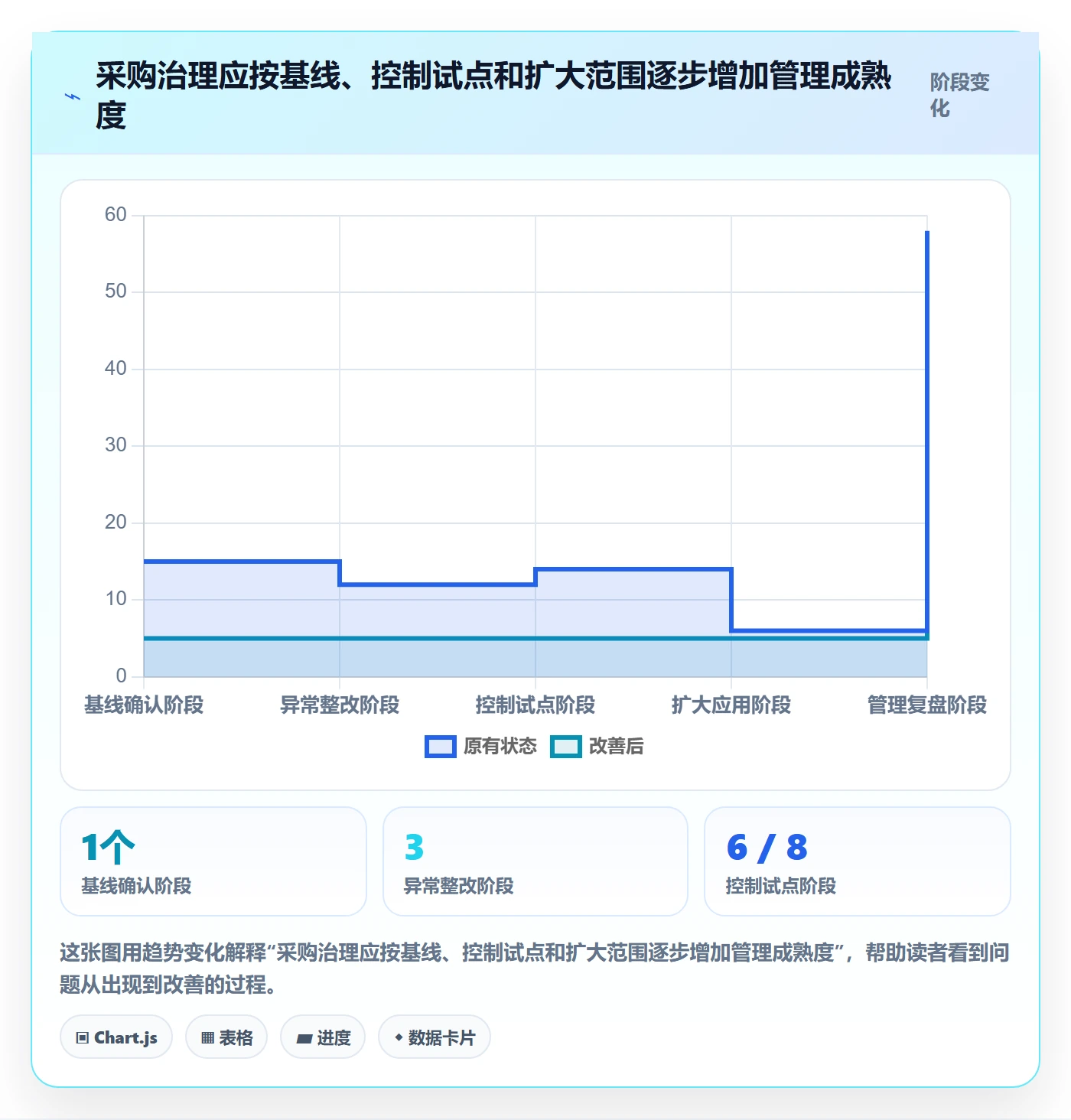Viewport: 1071px width, 1120px height.
Task: Click the description paragraph starting 这张图用趋势变化
Action: pos(535,968)
